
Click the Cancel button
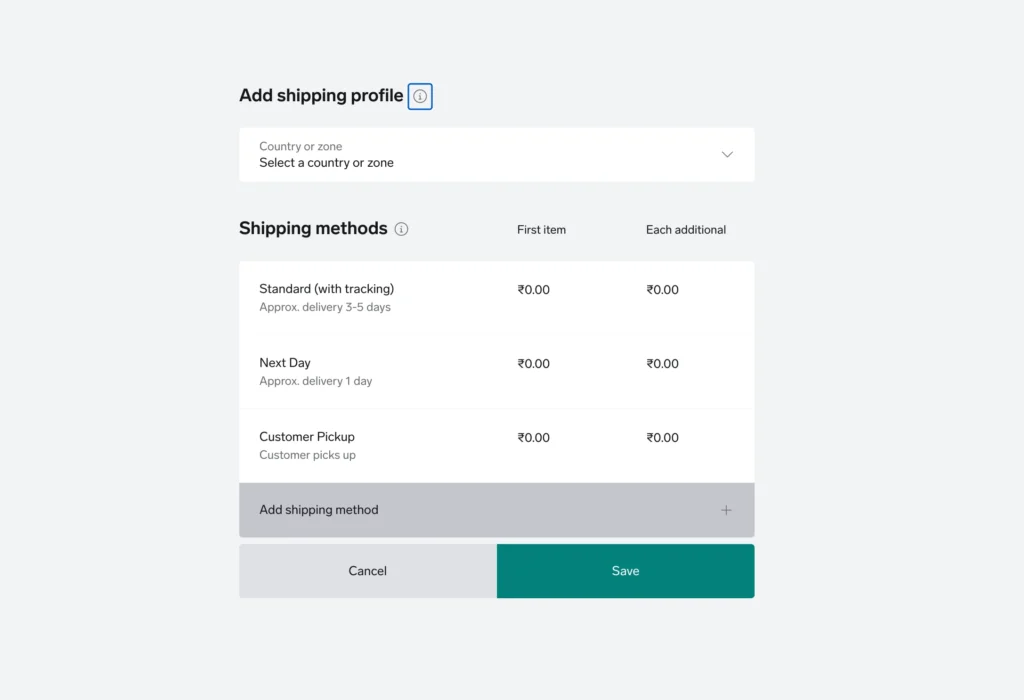(x=367, y=571)
